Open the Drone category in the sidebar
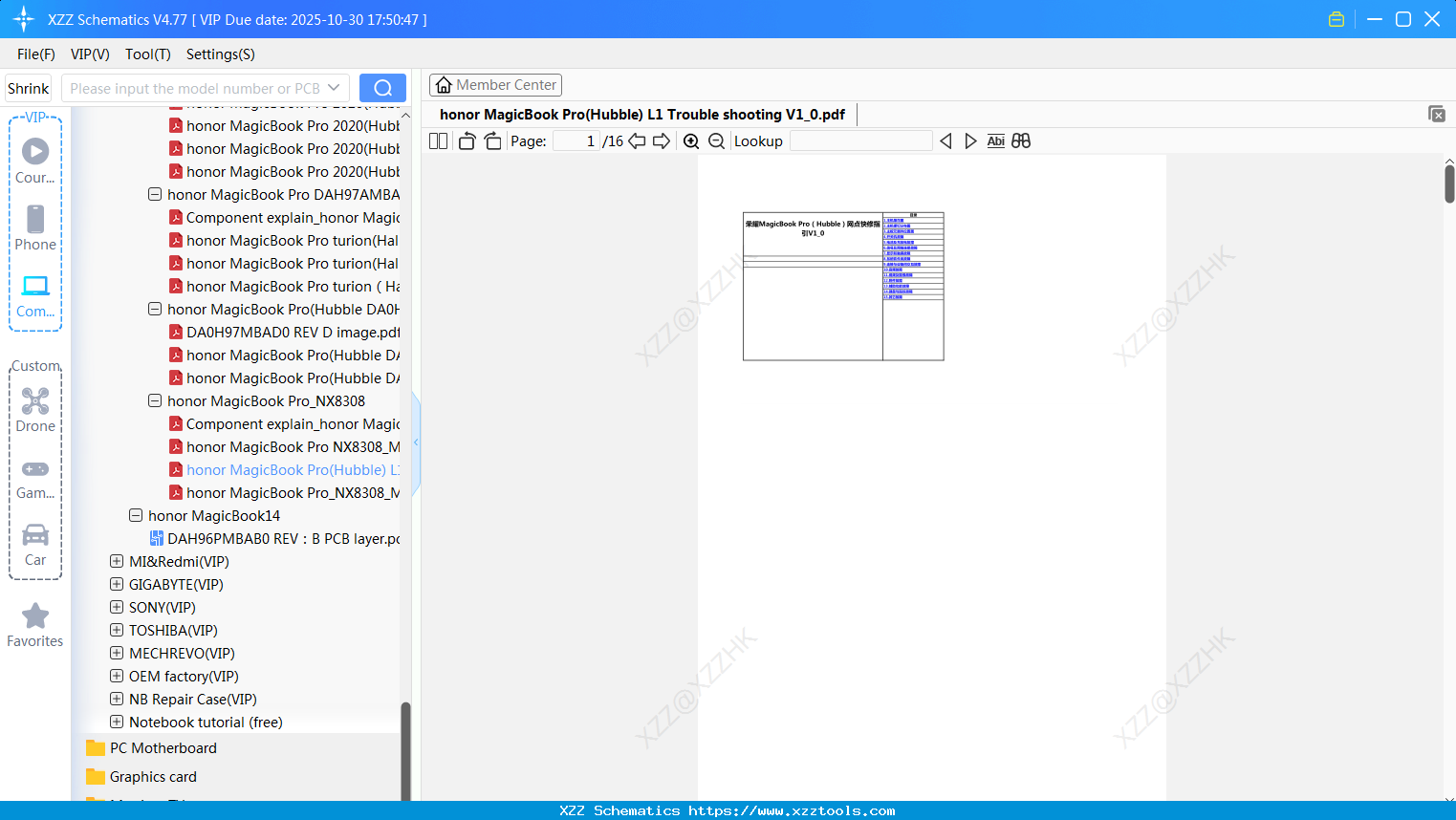This screenshot has height=820, width=1456. (x=35, y=410)
